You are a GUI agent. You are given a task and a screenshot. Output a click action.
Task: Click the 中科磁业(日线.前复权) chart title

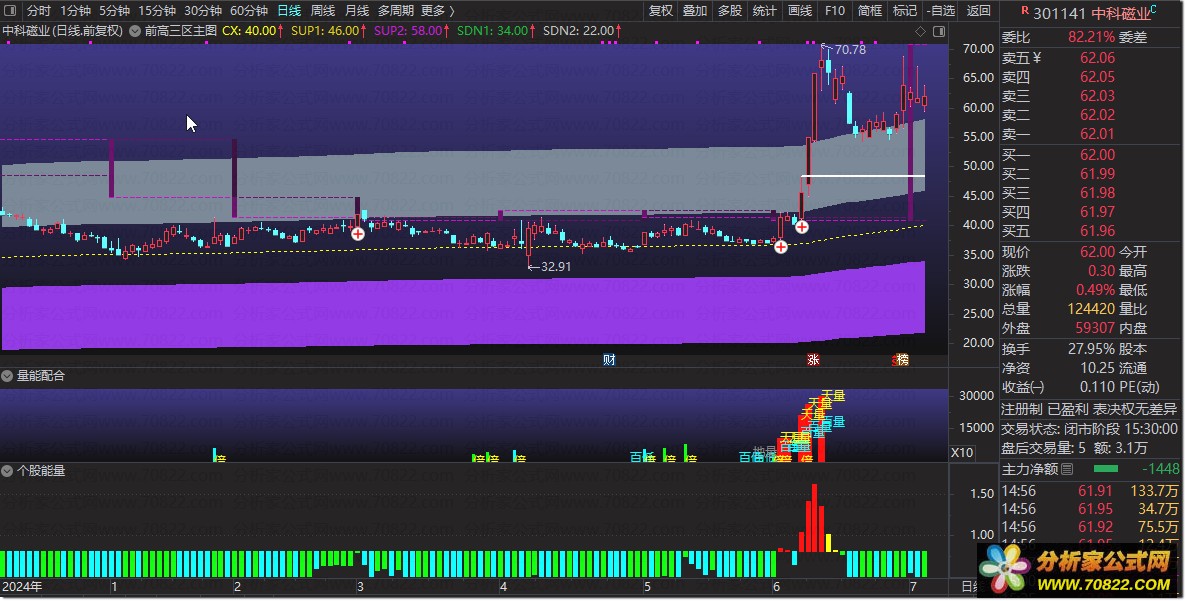(x=62, y=31)
